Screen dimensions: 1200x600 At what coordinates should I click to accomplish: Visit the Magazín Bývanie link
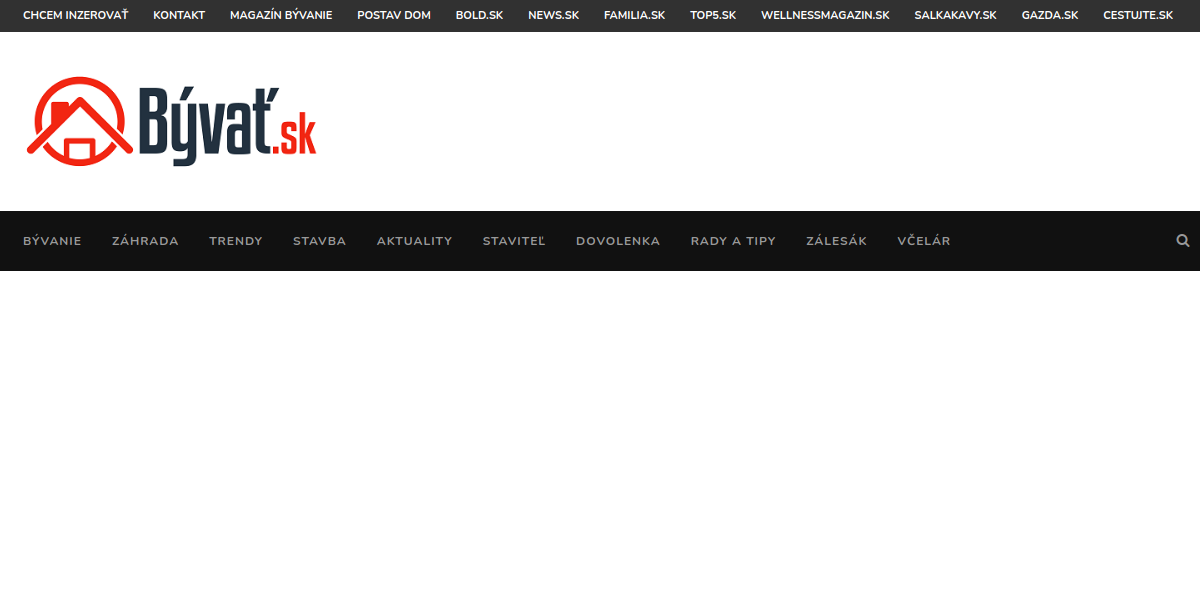(281, 15)
